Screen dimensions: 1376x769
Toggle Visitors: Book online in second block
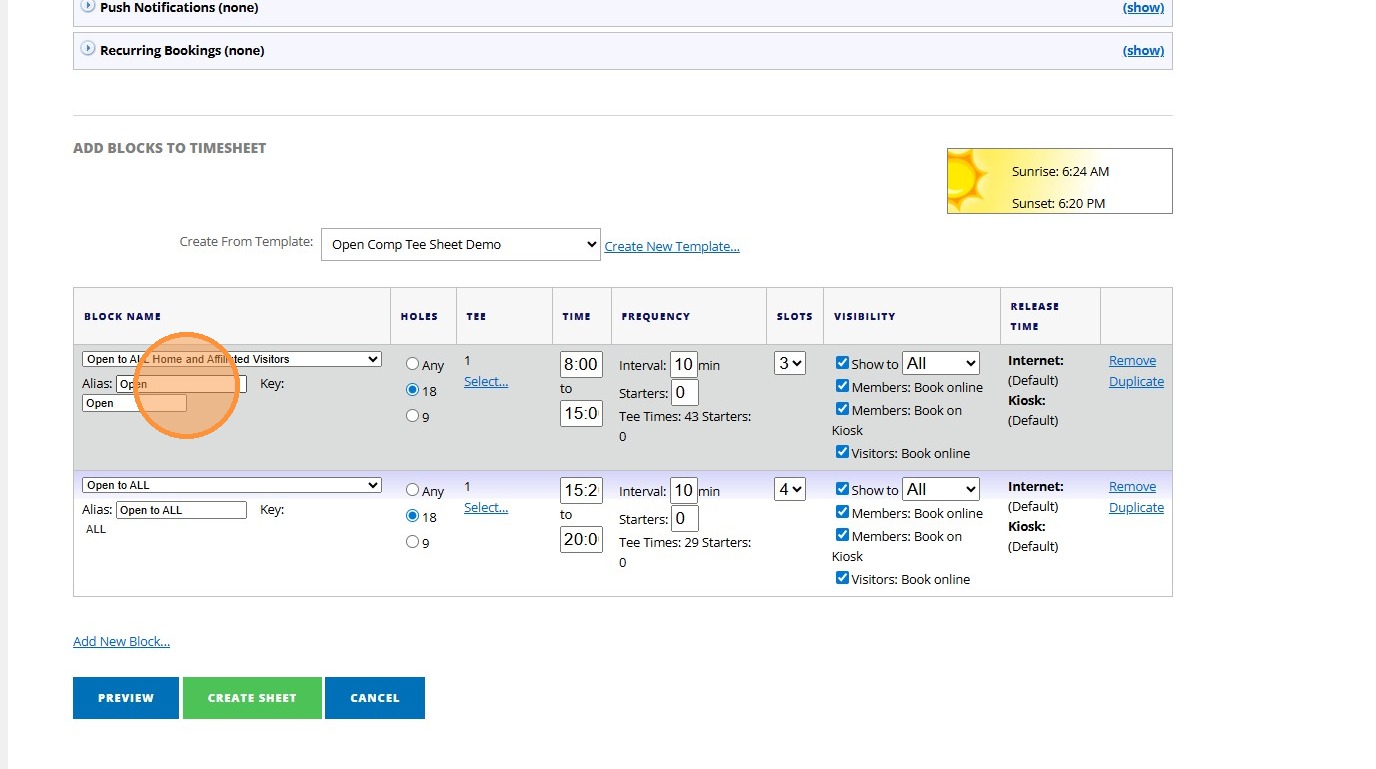point(842,578)
